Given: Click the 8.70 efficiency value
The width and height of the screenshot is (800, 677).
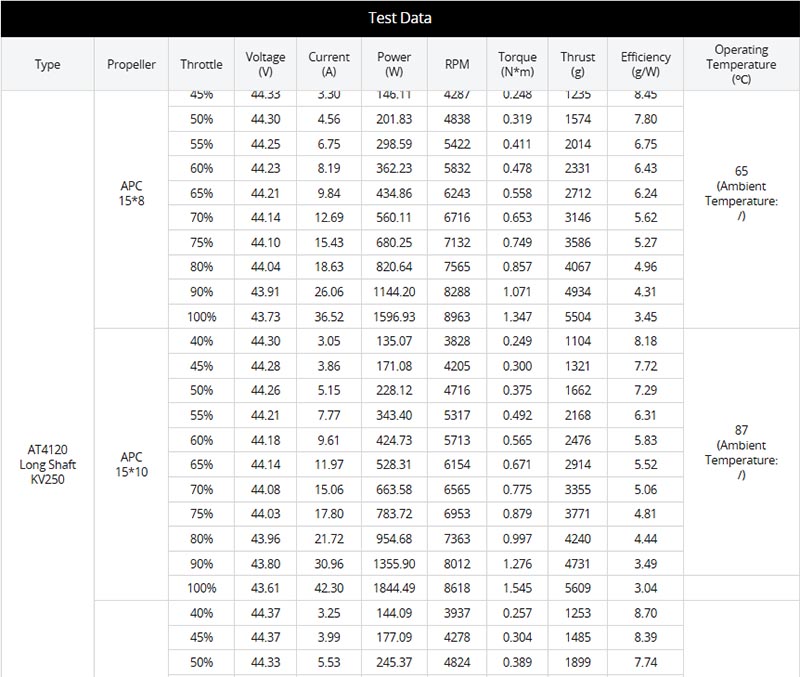Looking at the screenshot, I should click(645, 613).
